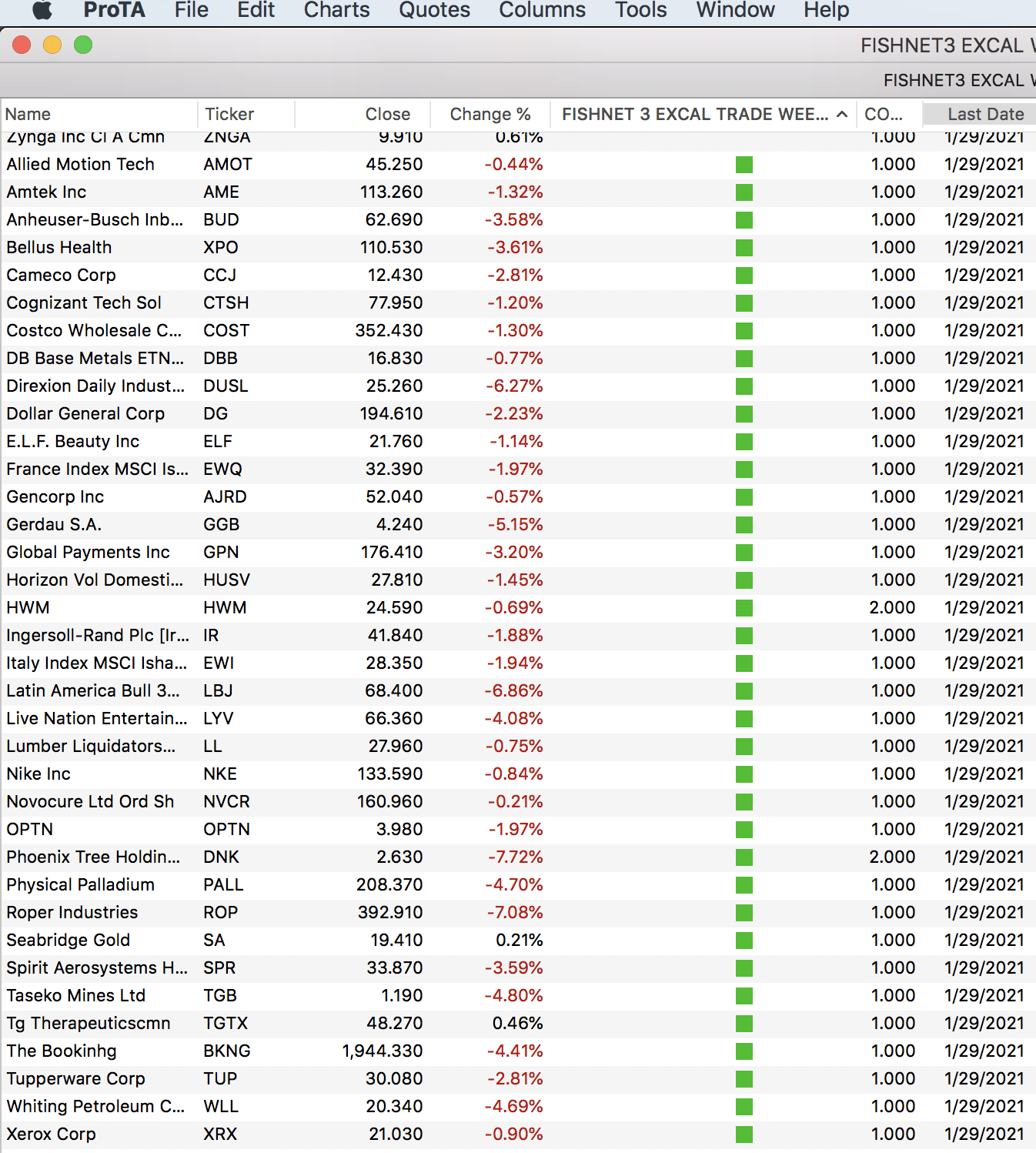The image size is (1036, 1153).
Task: Sort by the Ticker column header
Action: (x=246, y=115)
